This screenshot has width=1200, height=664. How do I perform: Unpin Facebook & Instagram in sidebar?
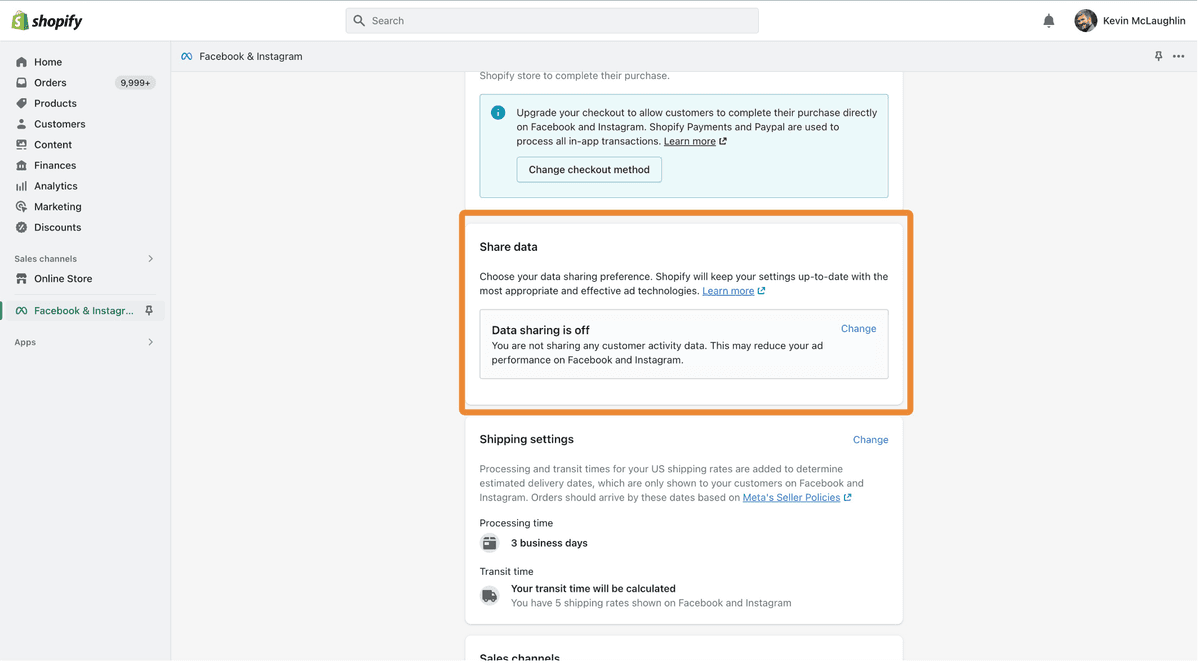click(x=149, y=311)
